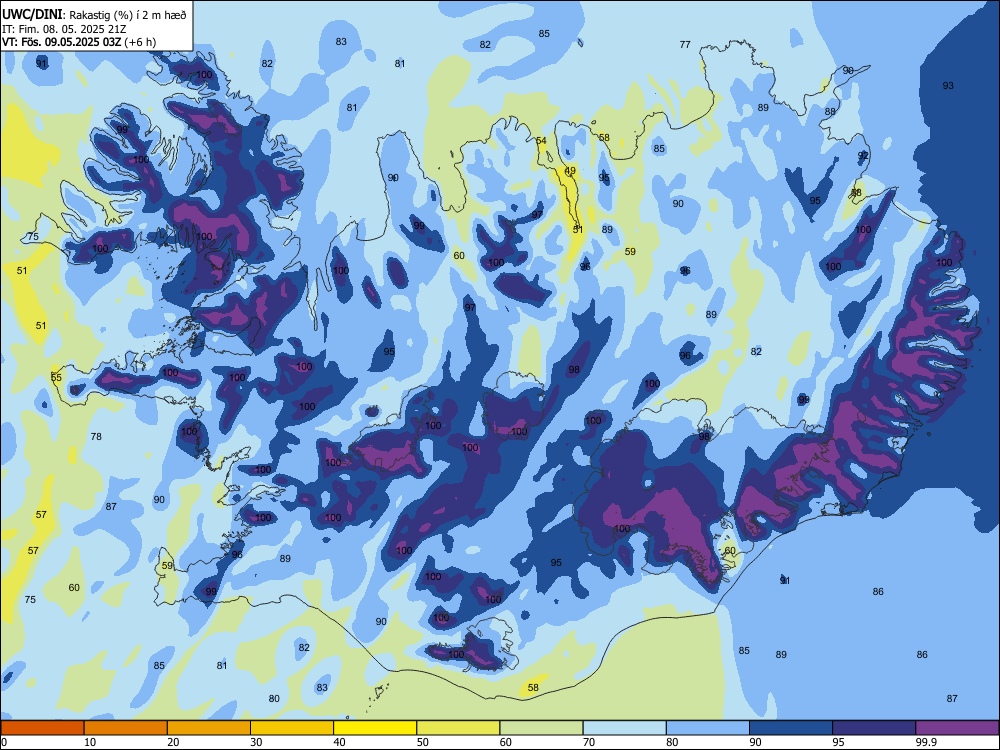This screenshot has width=1000, height=750.
Task: Click the pale yellow 50–60 legend swatch
Action: coord(458,728)
